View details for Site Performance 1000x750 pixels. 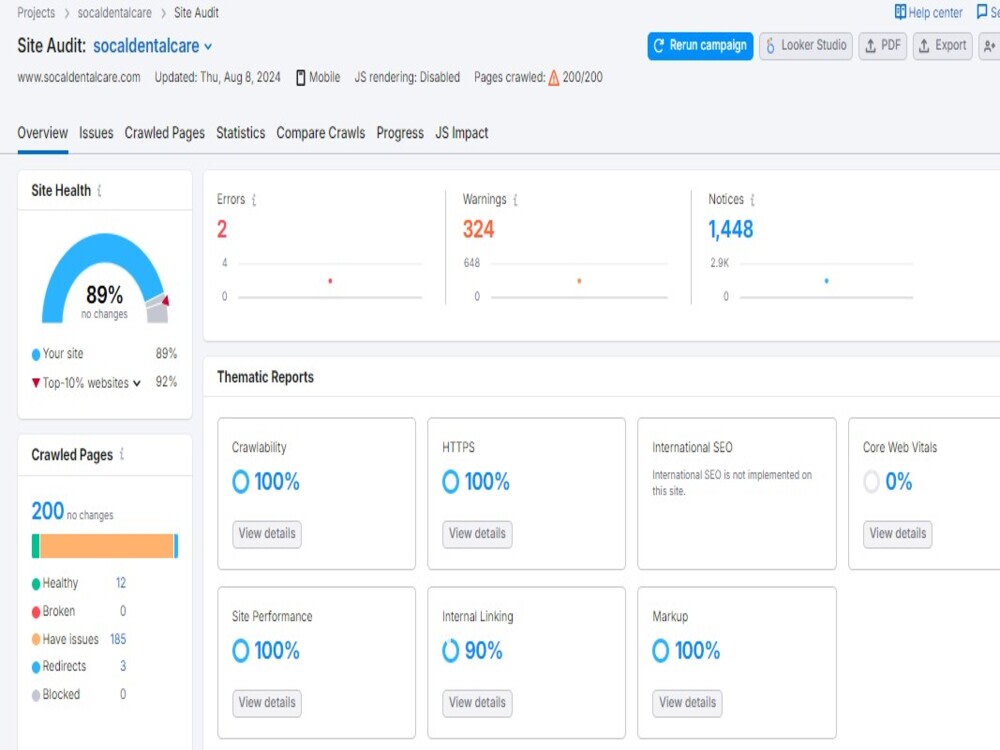coord(267,703)
